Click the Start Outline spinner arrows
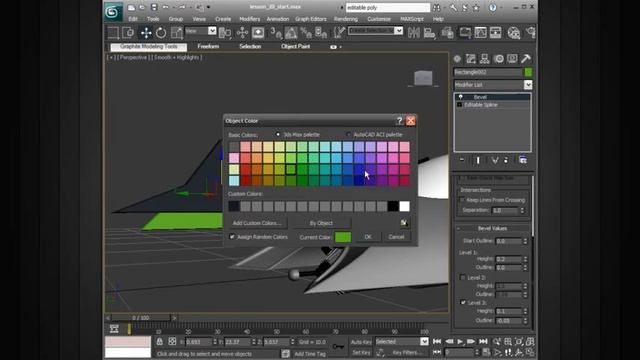Viewport: 640px width, 360px height. coord(525,241)
